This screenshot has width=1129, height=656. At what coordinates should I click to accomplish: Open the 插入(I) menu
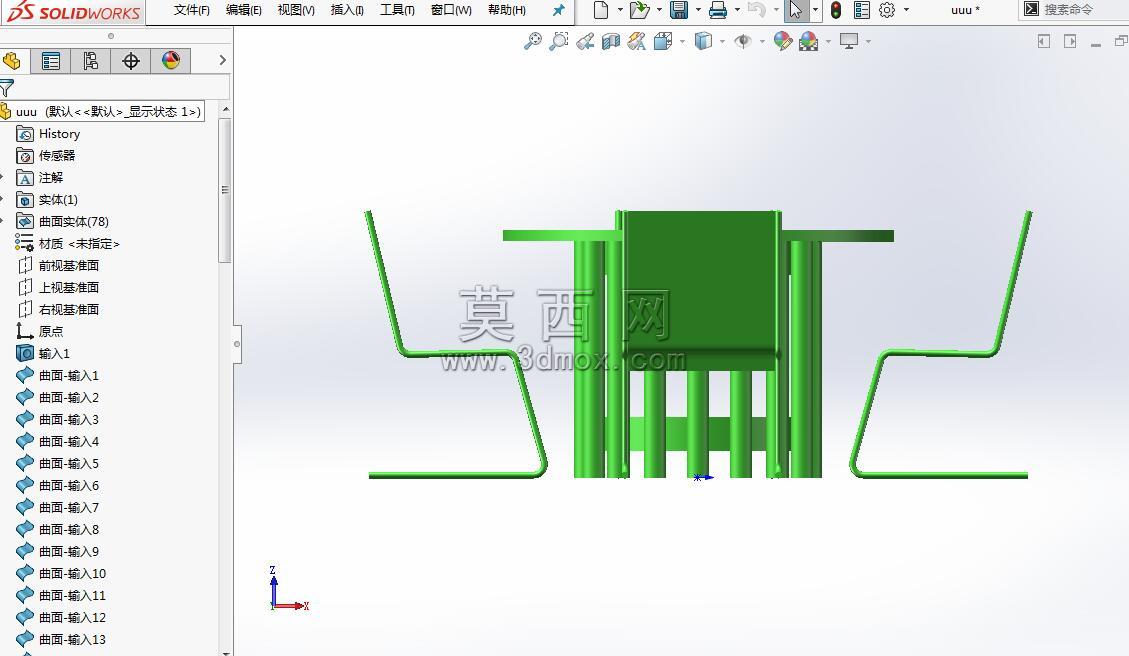click(347, 10)
